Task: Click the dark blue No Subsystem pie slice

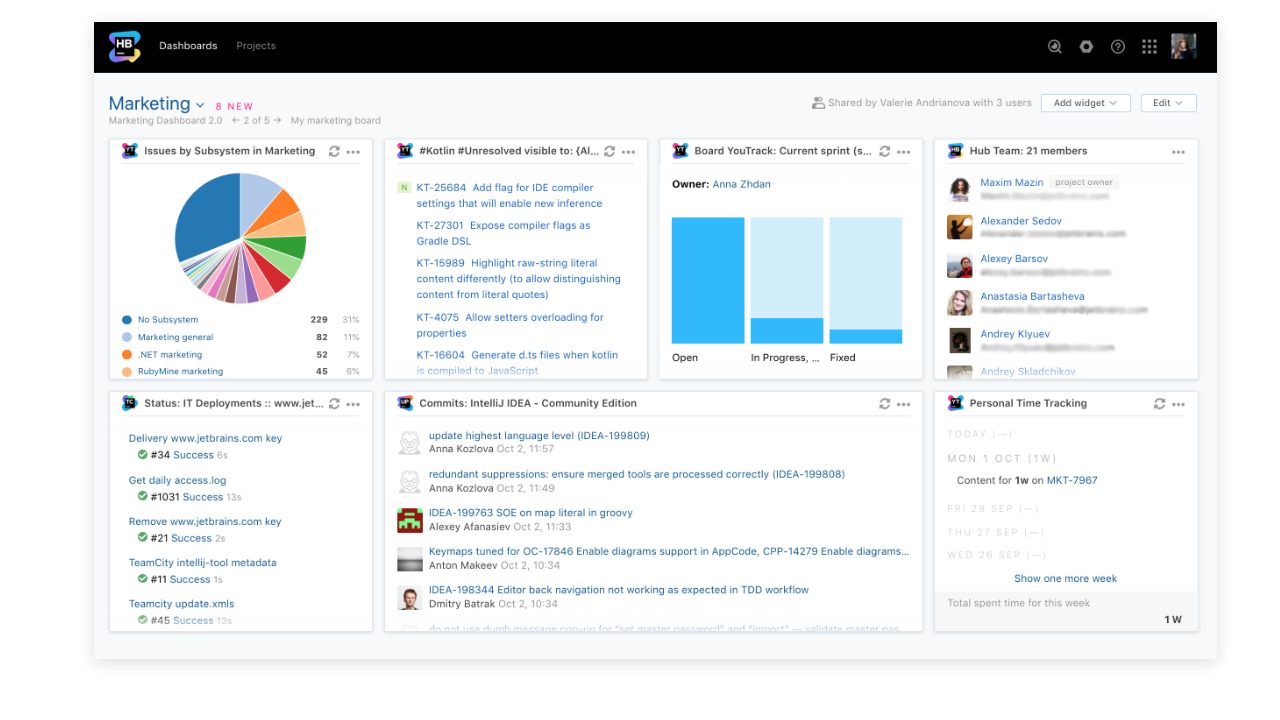Action: coord(207,215)
